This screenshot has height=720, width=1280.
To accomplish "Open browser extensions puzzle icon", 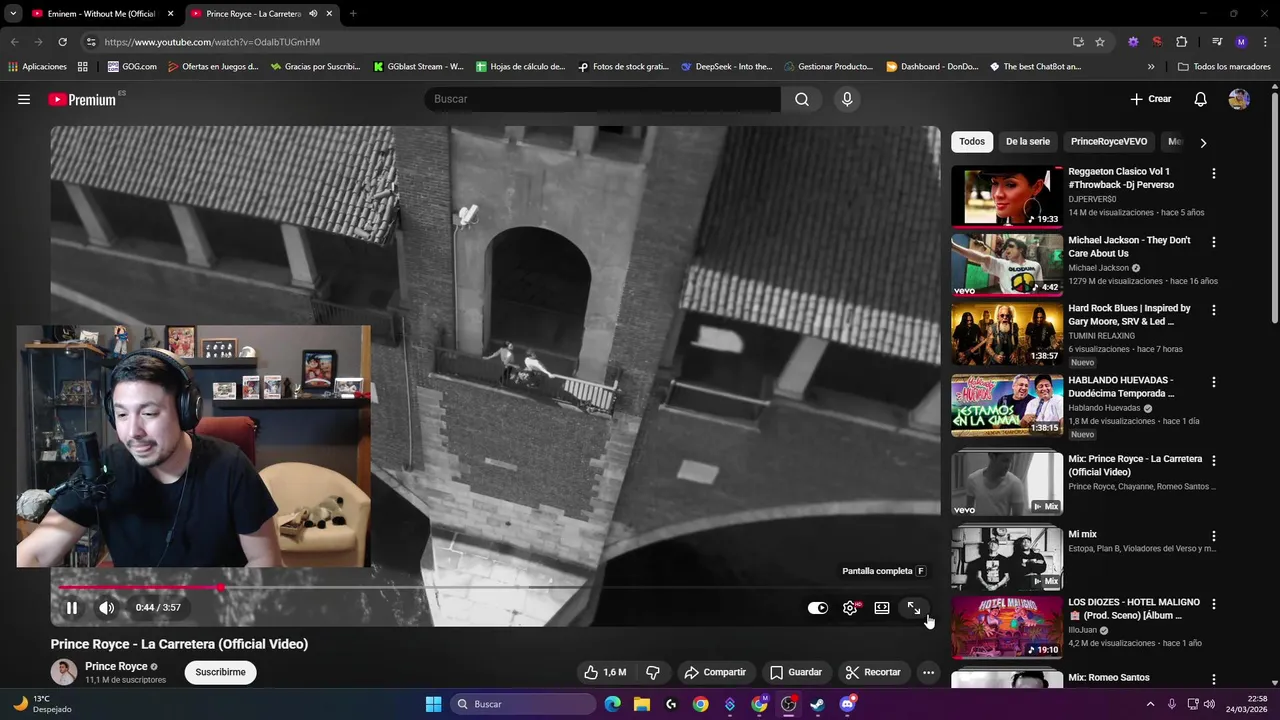I will point(1181,42).
